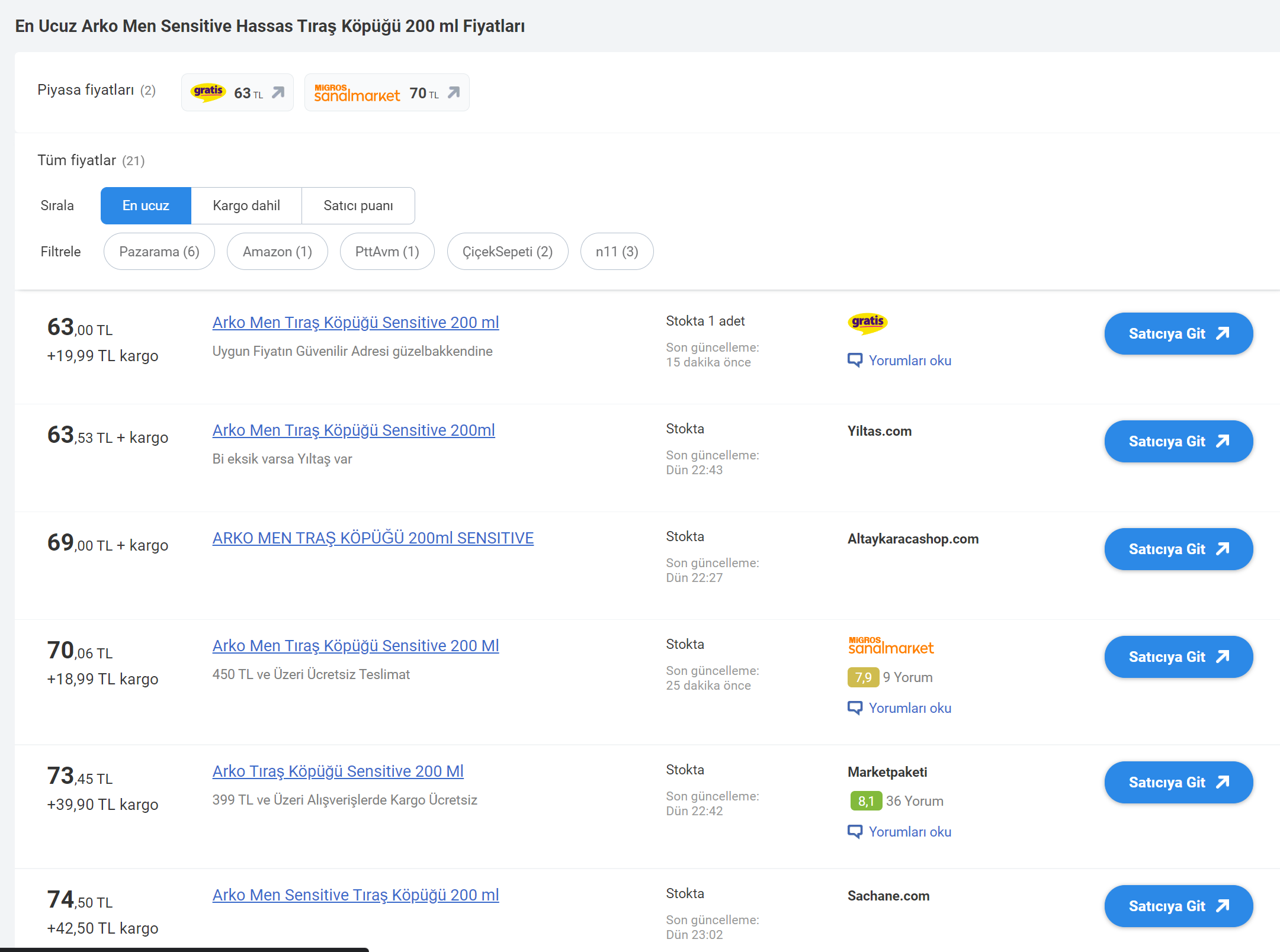
Task: Sort by Satıcı puanı
Action: 358,205
